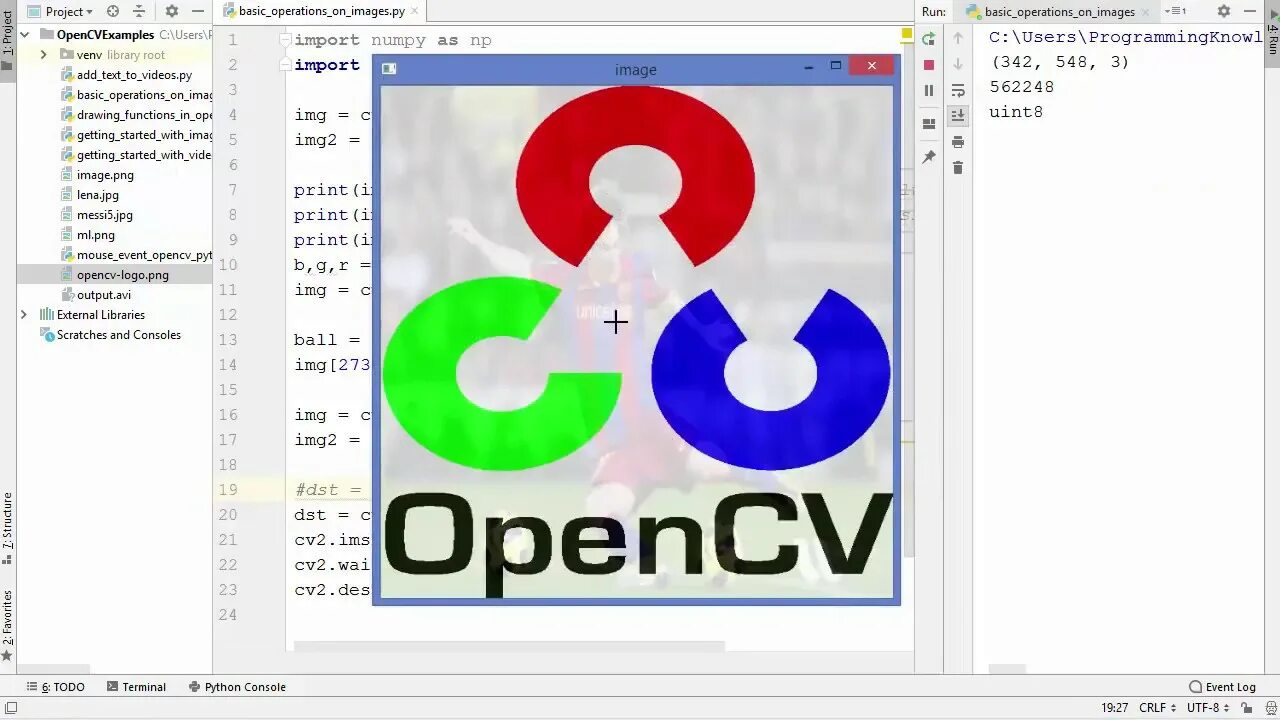
Task: Print the console output
Action: 958,142
